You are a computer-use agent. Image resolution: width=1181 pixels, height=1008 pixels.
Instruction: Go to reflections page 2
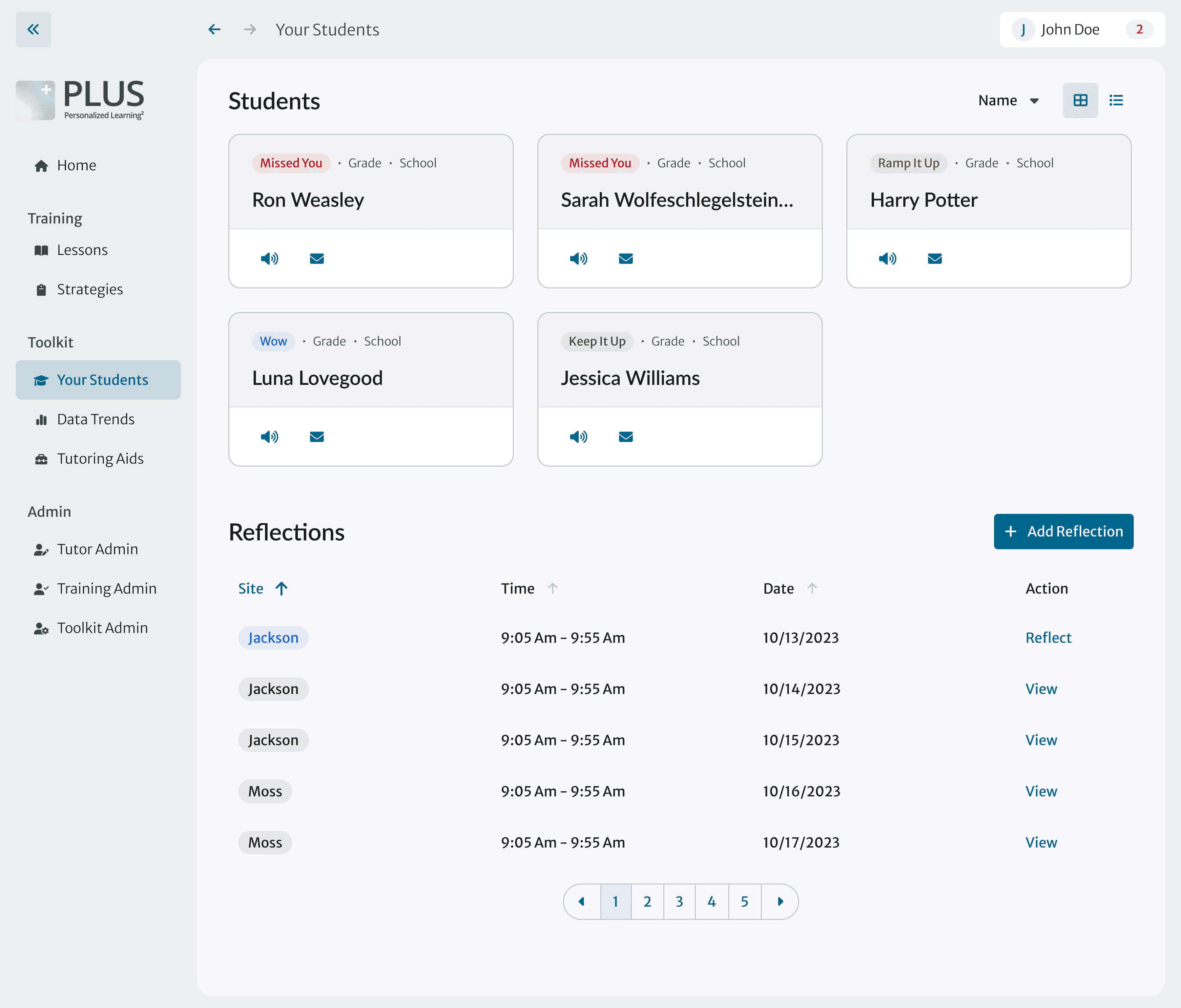coord(648,901)
